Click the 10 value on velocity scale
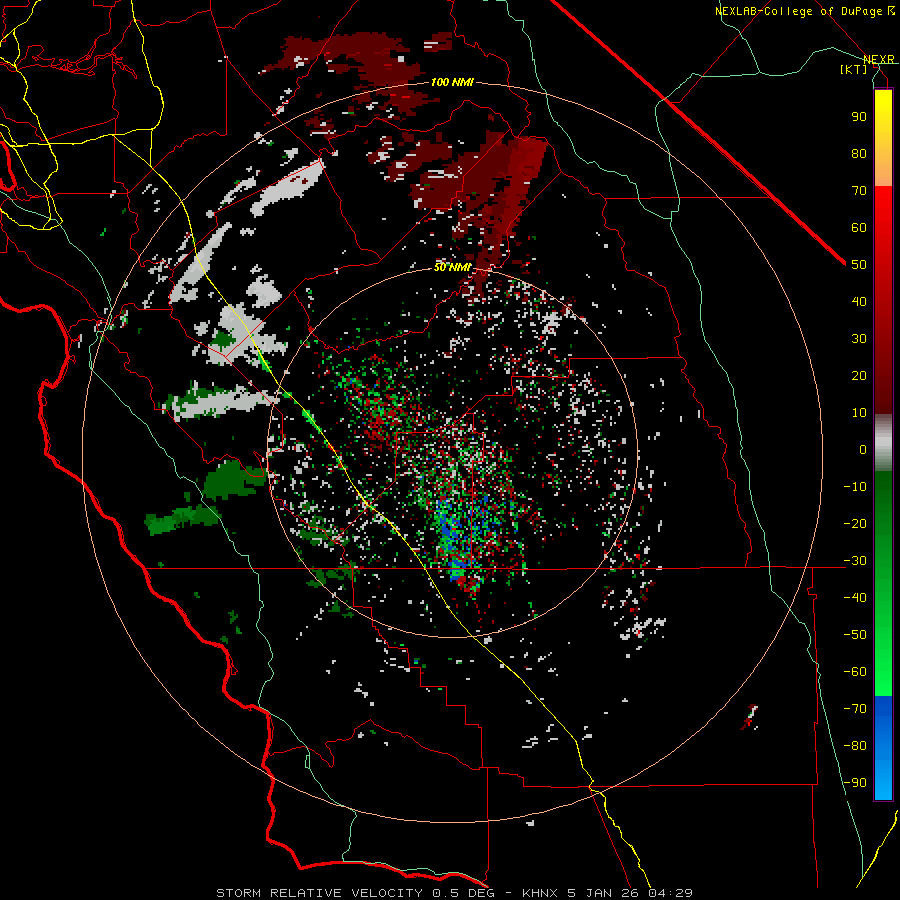 pos(859,413)
